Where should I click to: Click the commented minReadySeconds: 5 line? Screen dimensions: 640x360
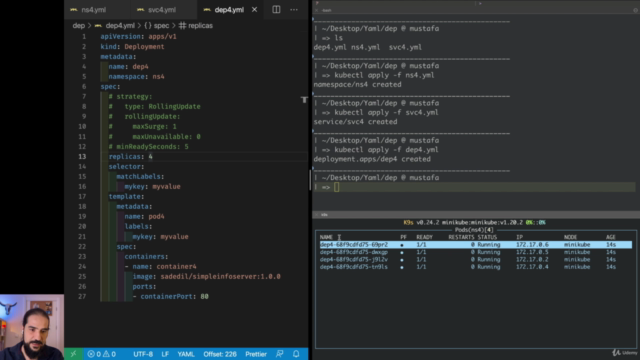tap(148, 147)
